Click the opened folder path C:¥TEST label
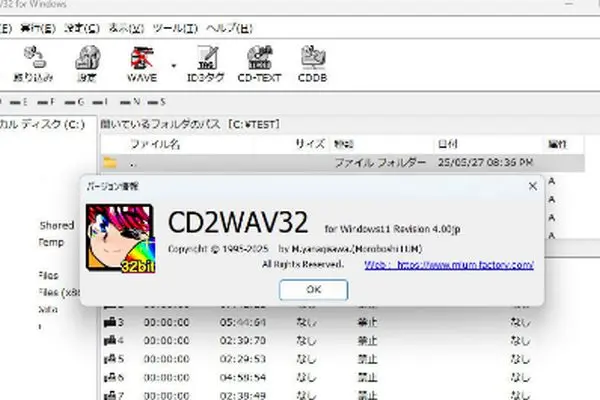The height and width of the screenshot is (400, 600). point(190,124)
